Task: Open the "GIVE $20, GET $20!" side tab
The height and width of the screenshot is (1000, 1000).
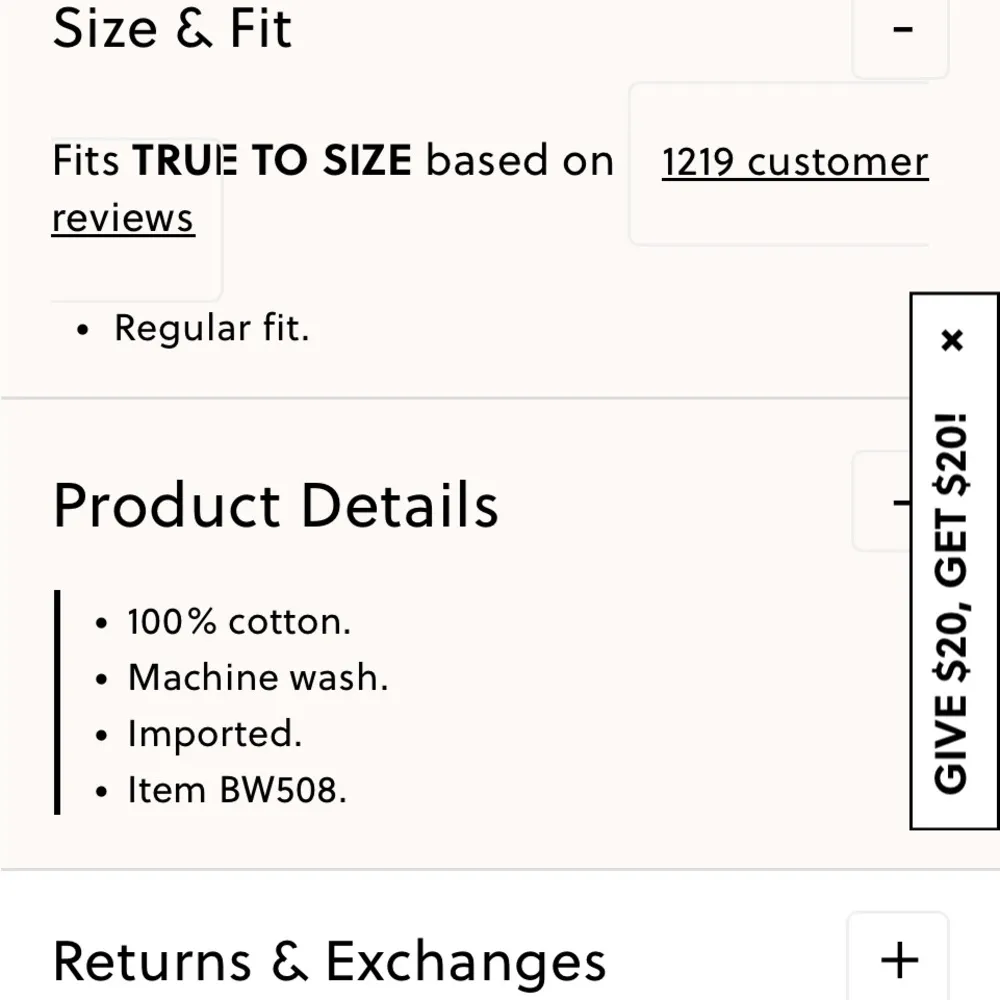Action: (953, 600)
